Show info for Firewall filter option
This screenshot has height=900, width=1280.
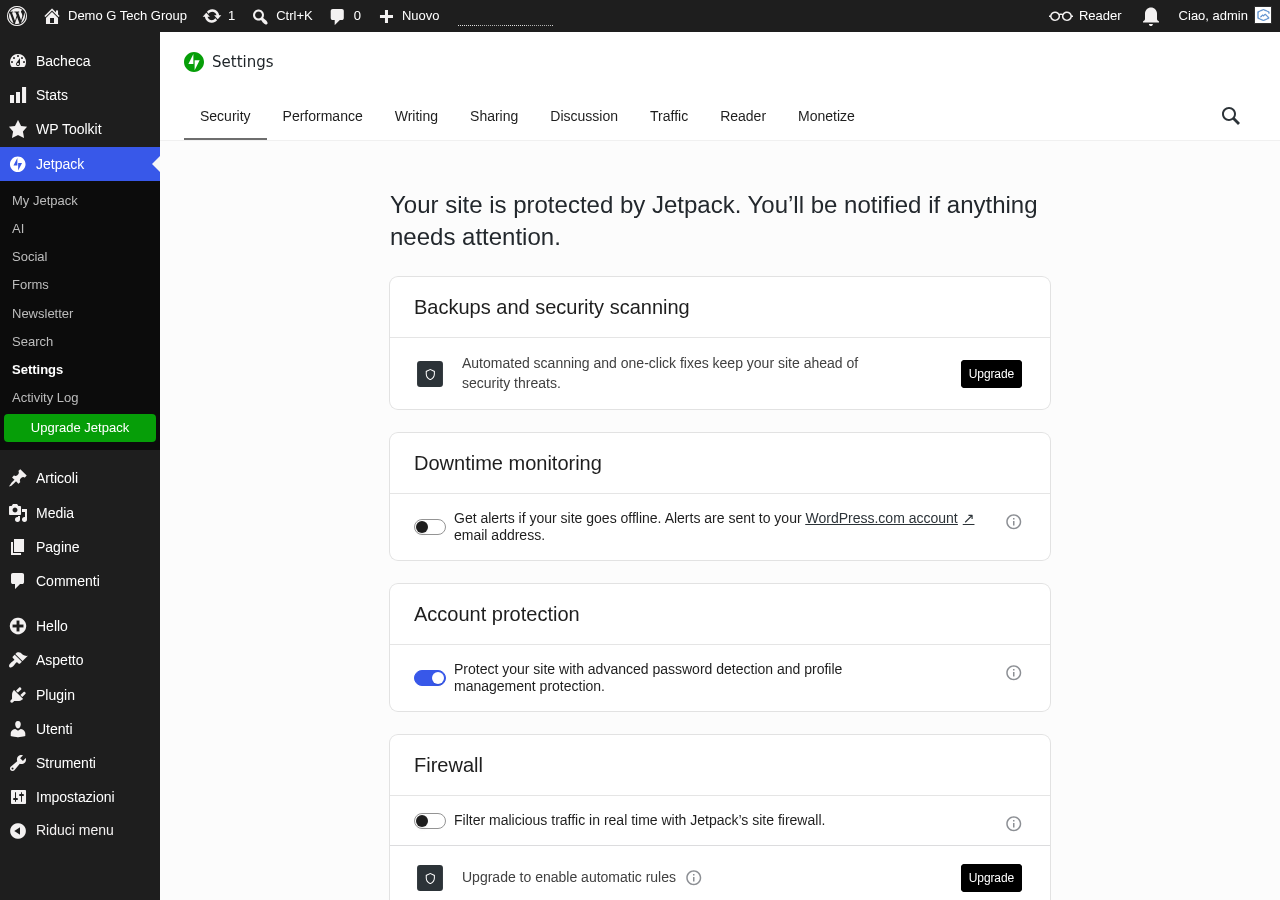1014,824
